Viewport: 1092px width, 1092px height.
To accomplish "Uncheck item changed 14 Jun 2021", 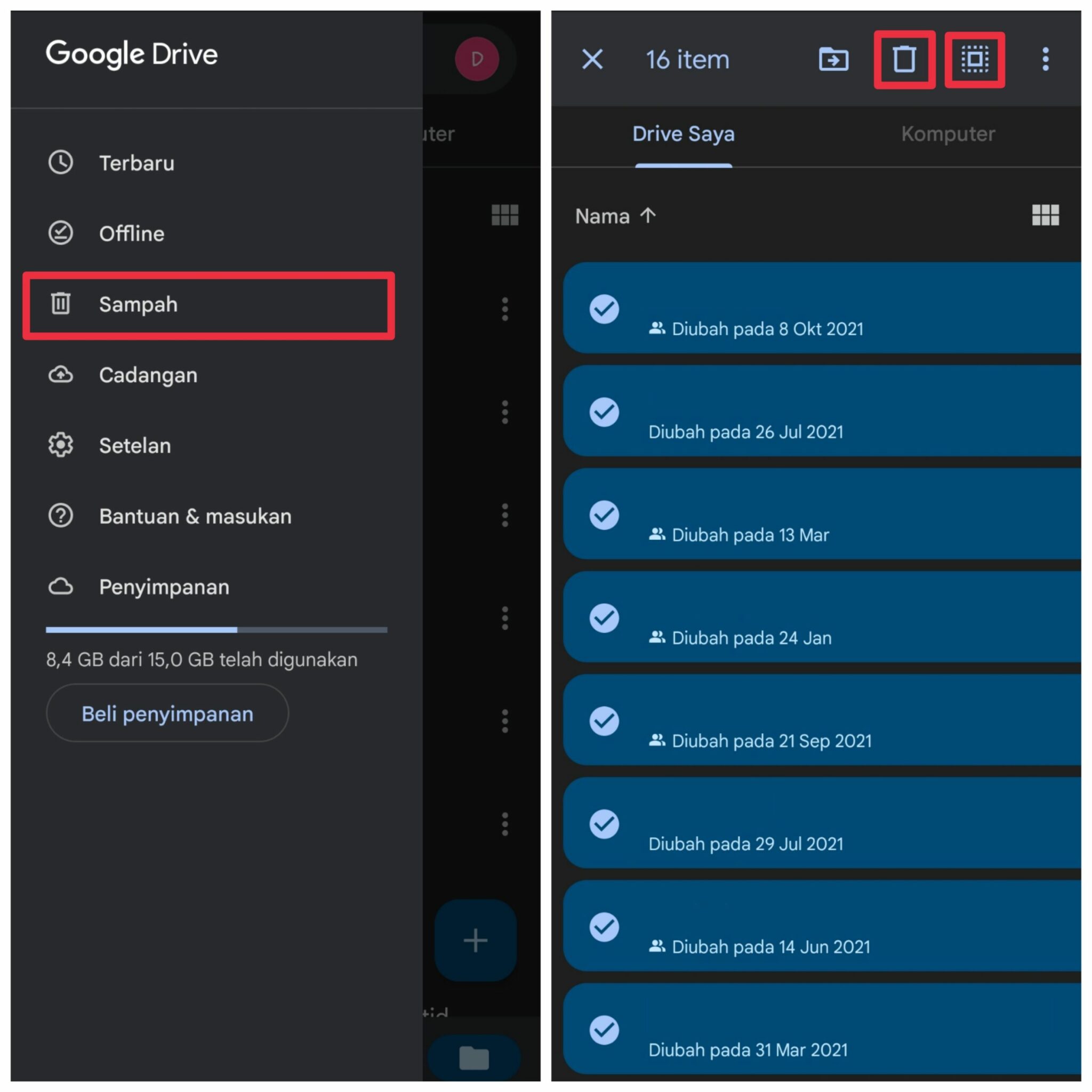I will point(604,926).
